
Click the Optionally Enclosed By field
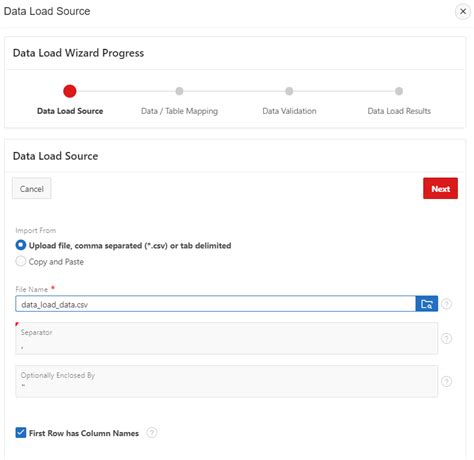tap(226, 381)
